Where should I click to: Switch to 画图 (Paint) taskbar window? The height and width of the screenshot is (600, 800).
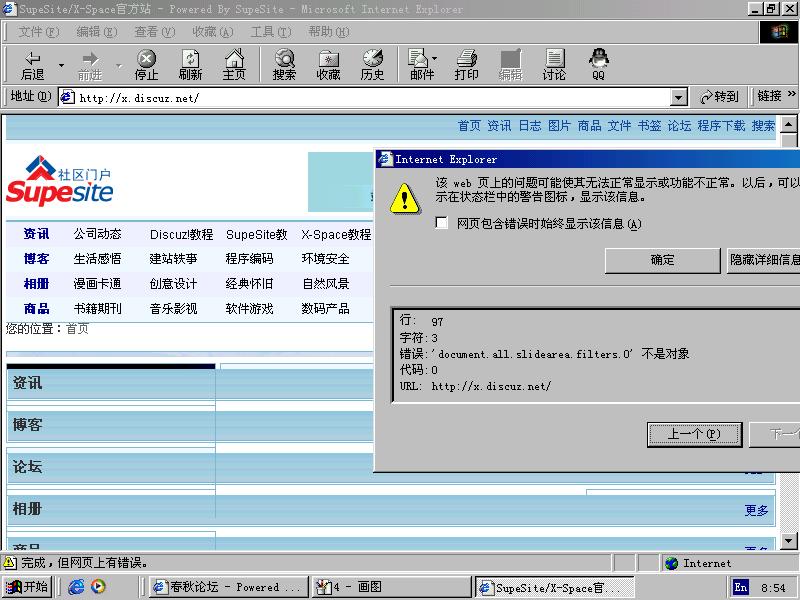tap(391, 587)
